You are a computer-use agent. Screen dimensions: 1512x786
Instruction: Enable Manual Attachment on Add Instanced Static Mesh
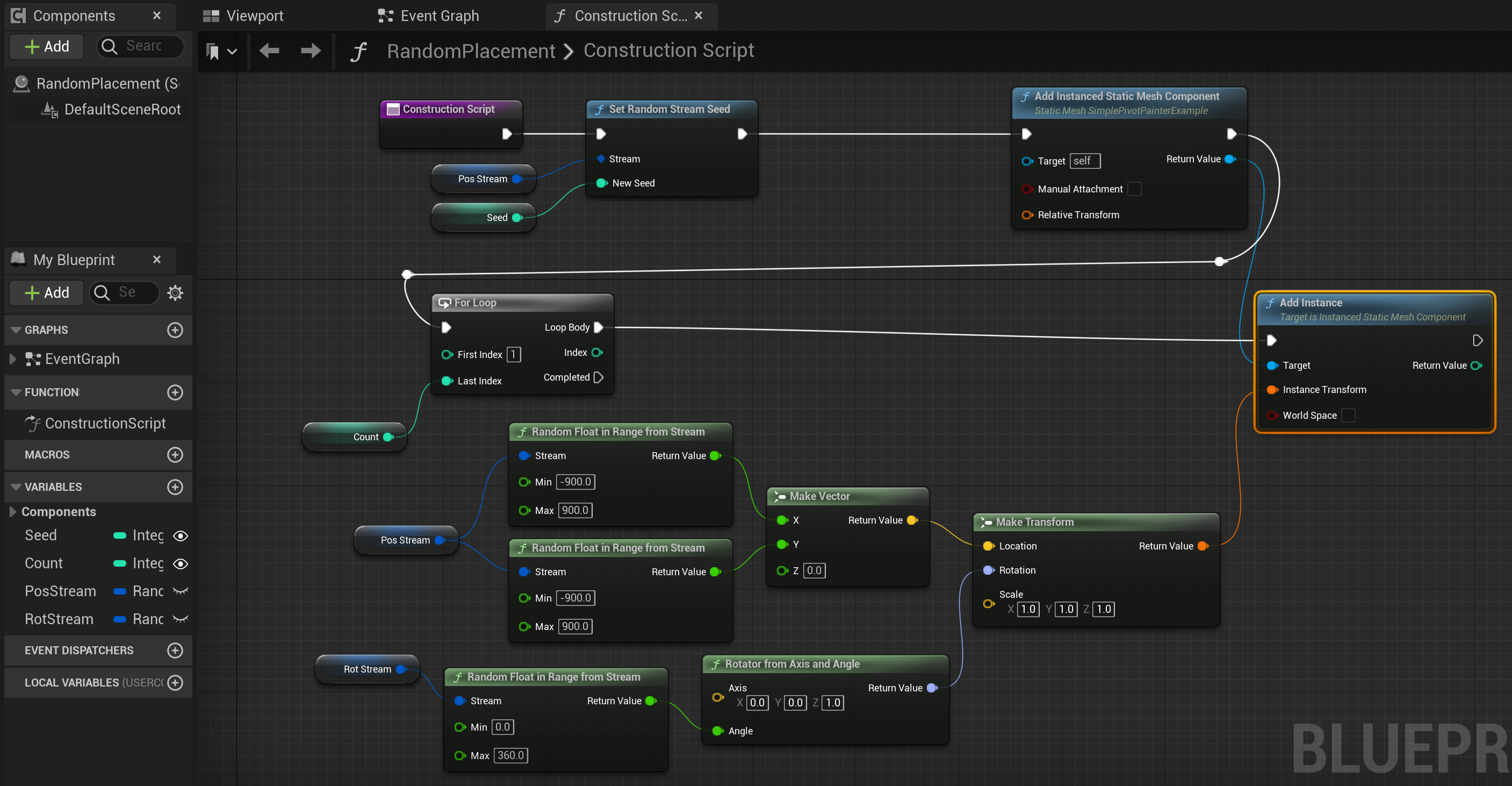pos(1135,189)
